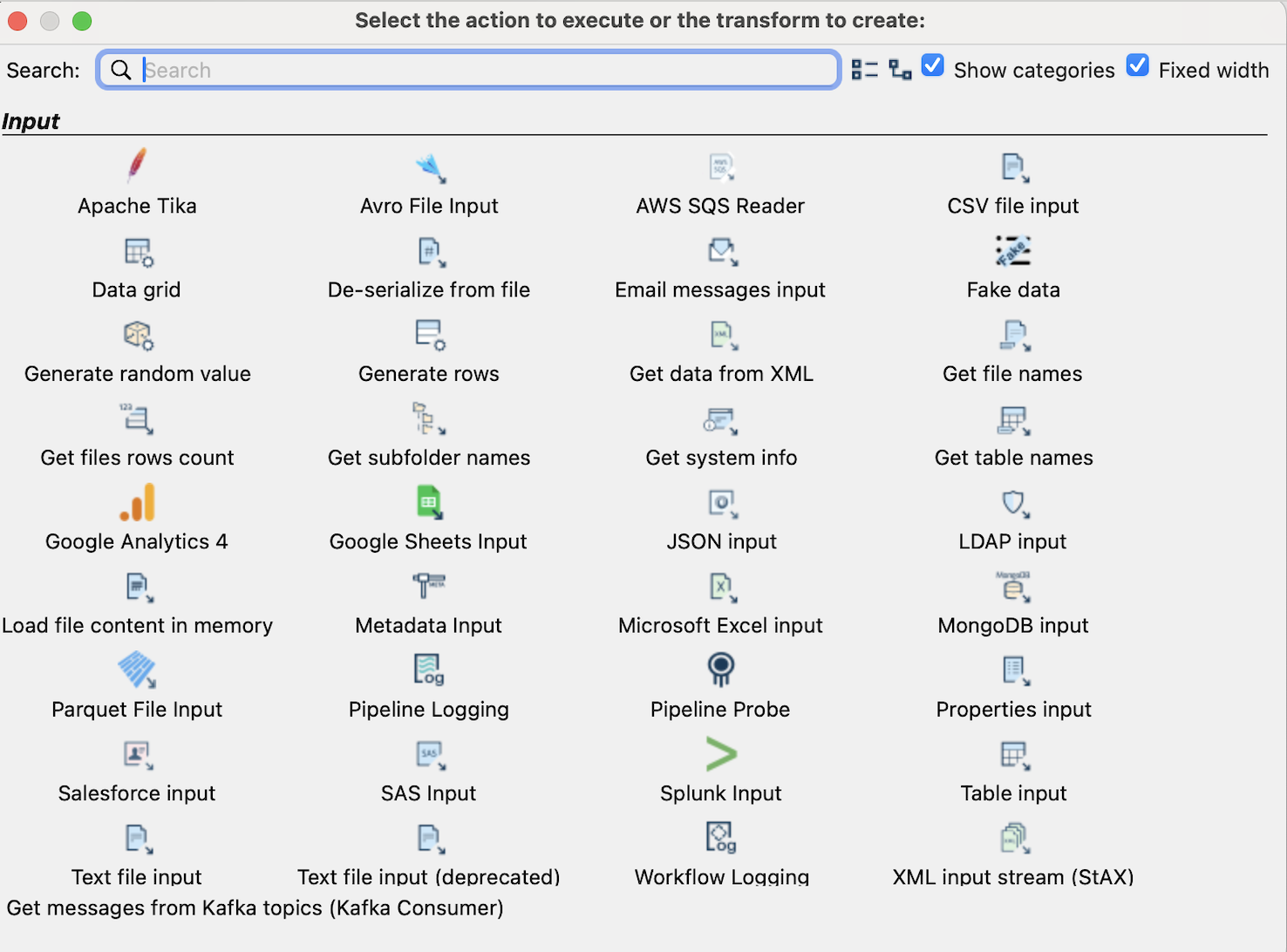Uncheck the Show categories checkbox
Screen dimensions: 1287x952
coord(933,66)
